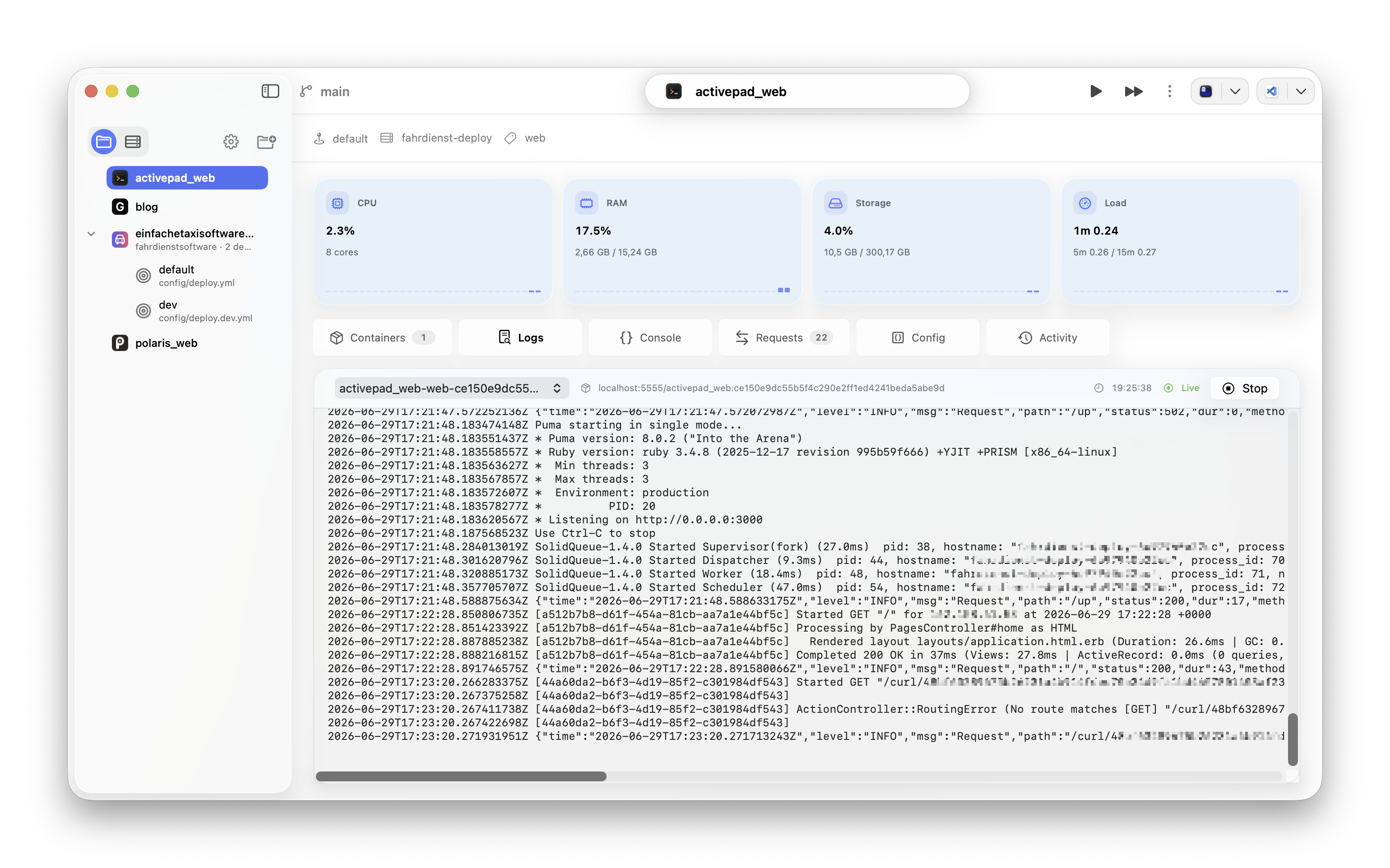This screenshot has height=868, width=1390.
Task: Click the localhost:5555 image path
Action: (x=770, y=388)
